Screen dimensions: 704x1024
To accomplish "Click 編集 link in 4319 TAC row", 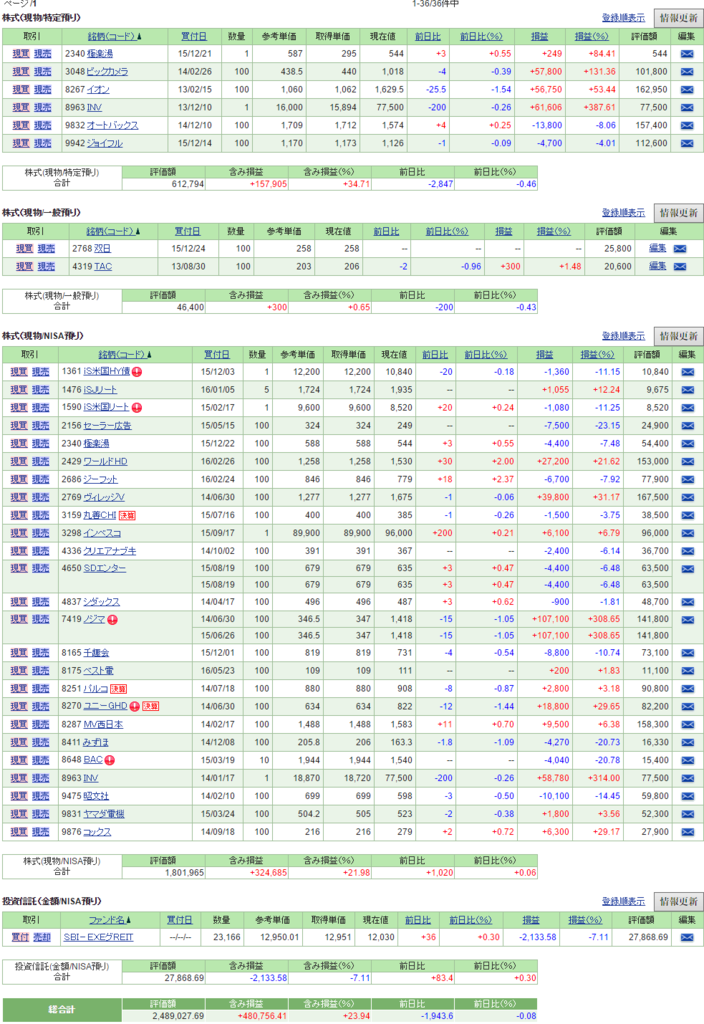I will point(658,266).
